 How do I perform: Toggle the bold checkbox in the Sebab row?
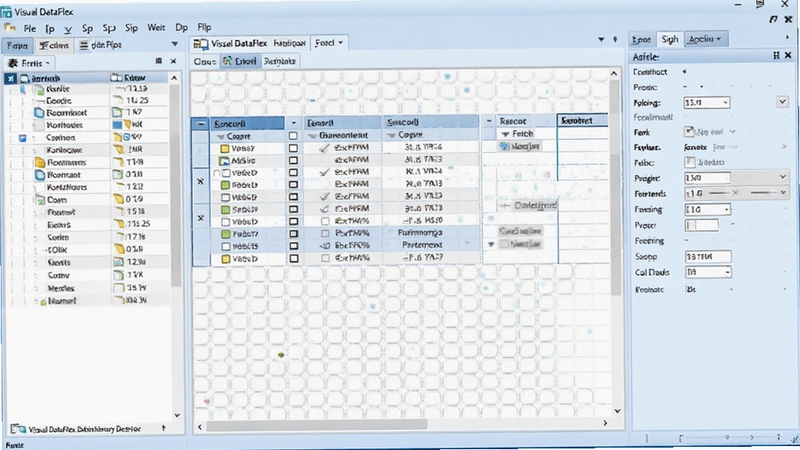tap(293, 210)
